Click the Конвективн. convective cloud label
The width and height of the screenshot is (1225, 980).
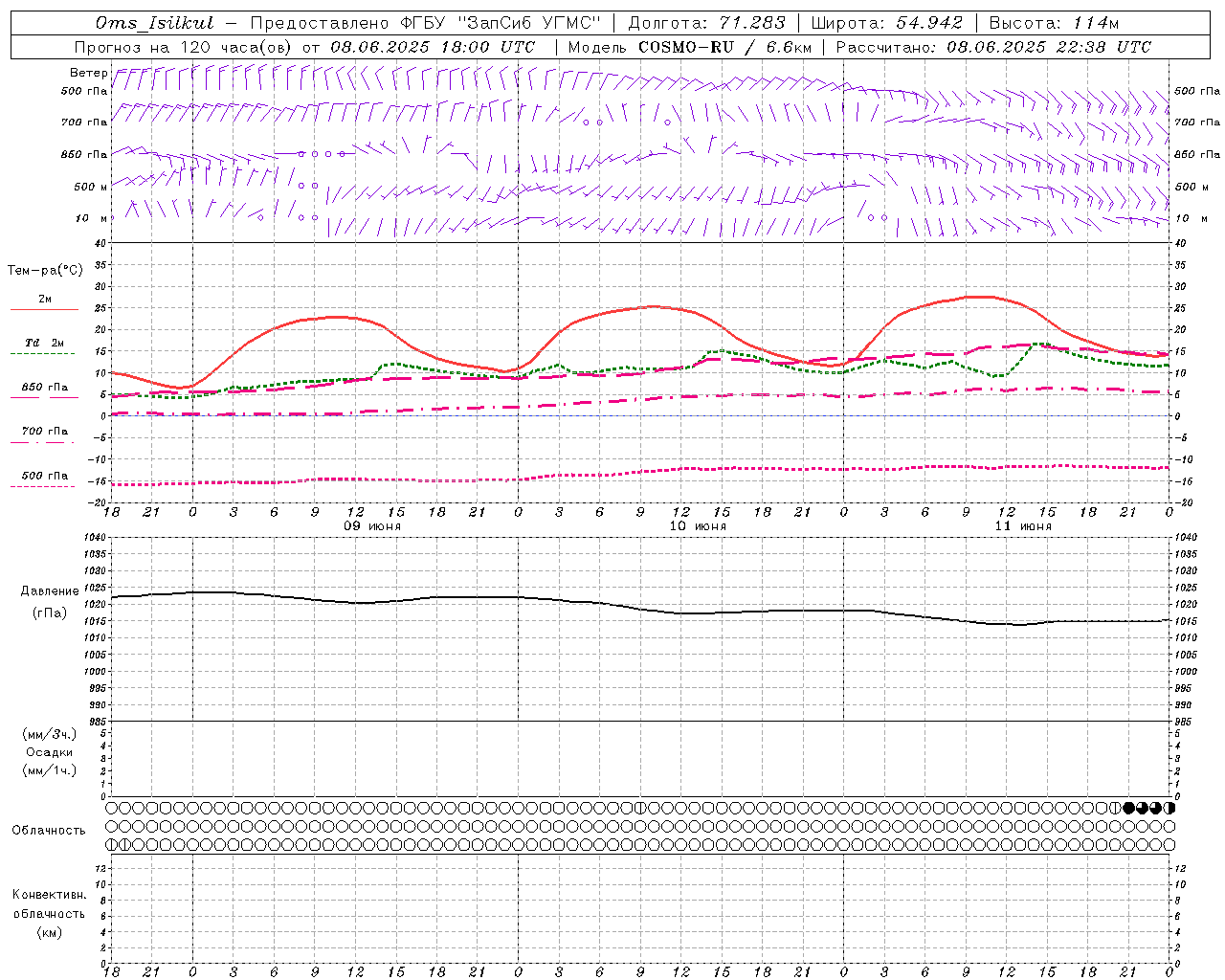(49, 895)
